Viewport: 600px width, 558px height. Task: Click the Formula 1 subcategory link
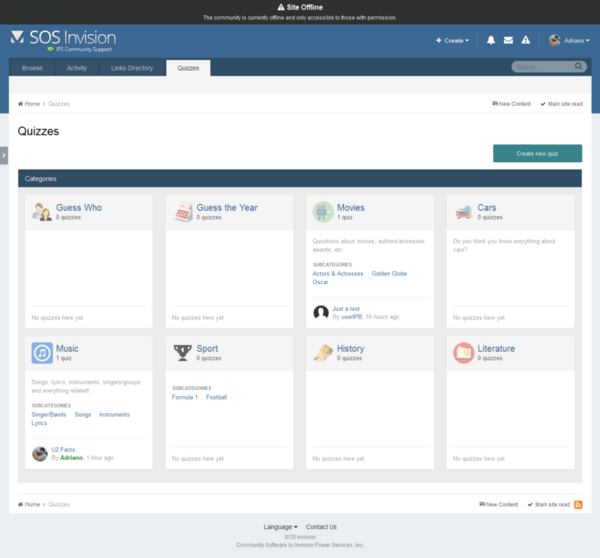point(185,397)
